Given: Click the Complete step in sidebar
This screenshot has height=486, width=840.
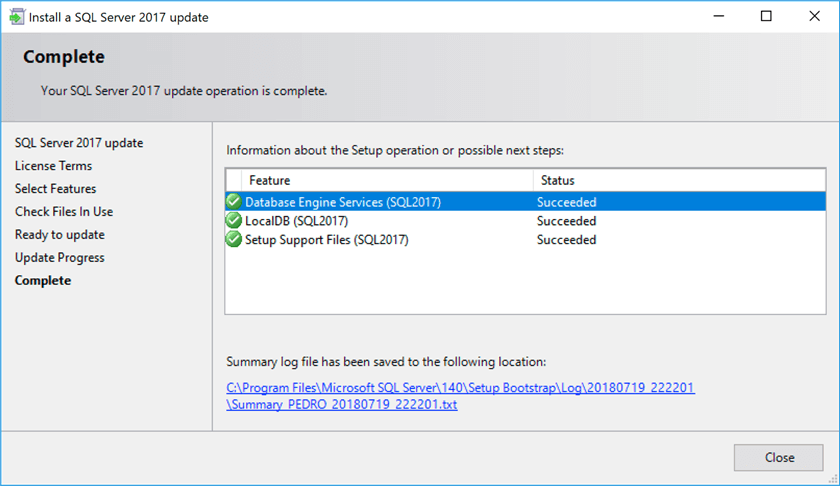Looking at the screenshot, I should pyautogui.click(x=43, y=281).
